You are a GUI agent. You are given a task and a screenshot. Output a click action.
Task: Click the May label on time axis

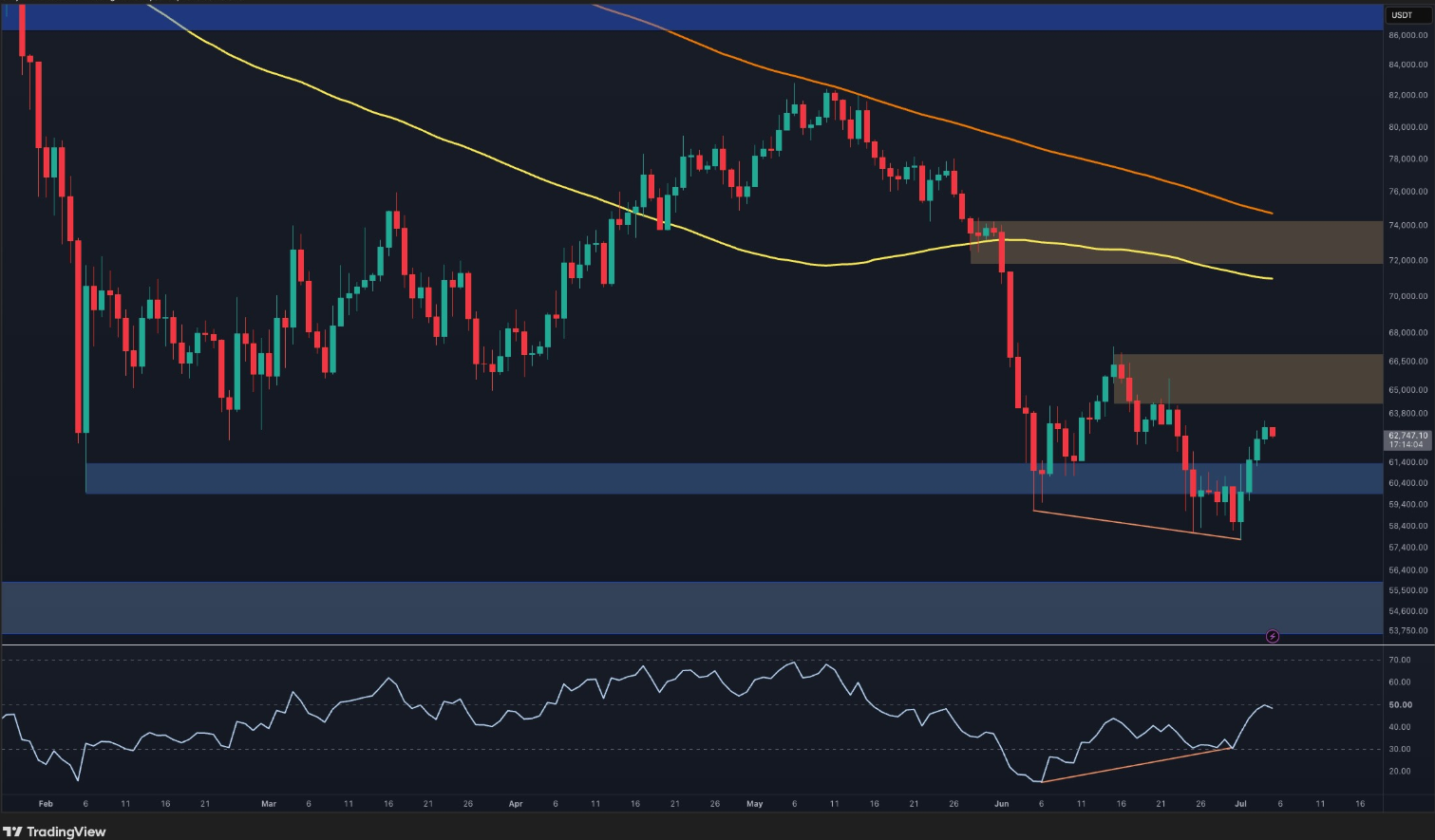(x=755, y=804)
